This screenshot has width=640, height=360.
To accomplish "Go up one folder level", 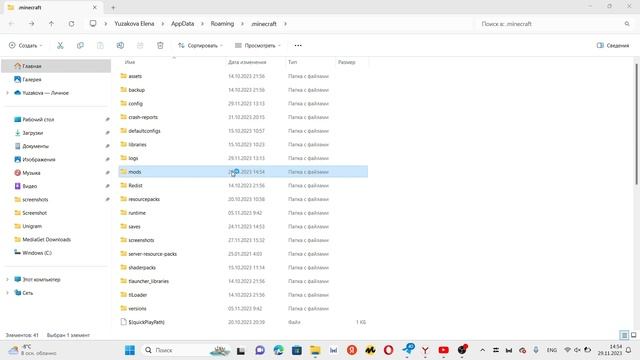I will click(x=51, y=24).
